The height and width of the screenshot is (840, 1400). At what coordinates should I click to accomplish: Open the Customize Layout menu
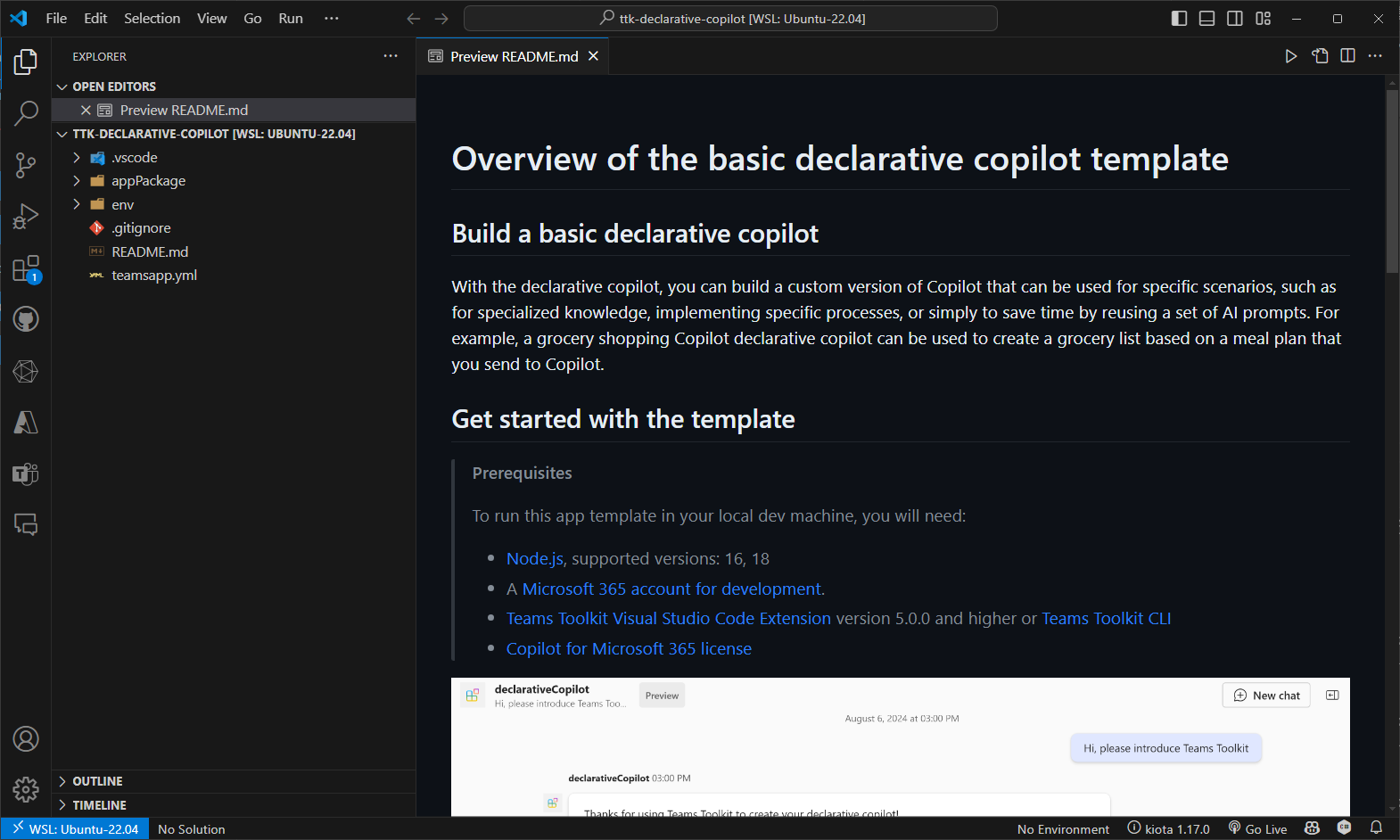pyautogui.click(x=1264, y=18)
